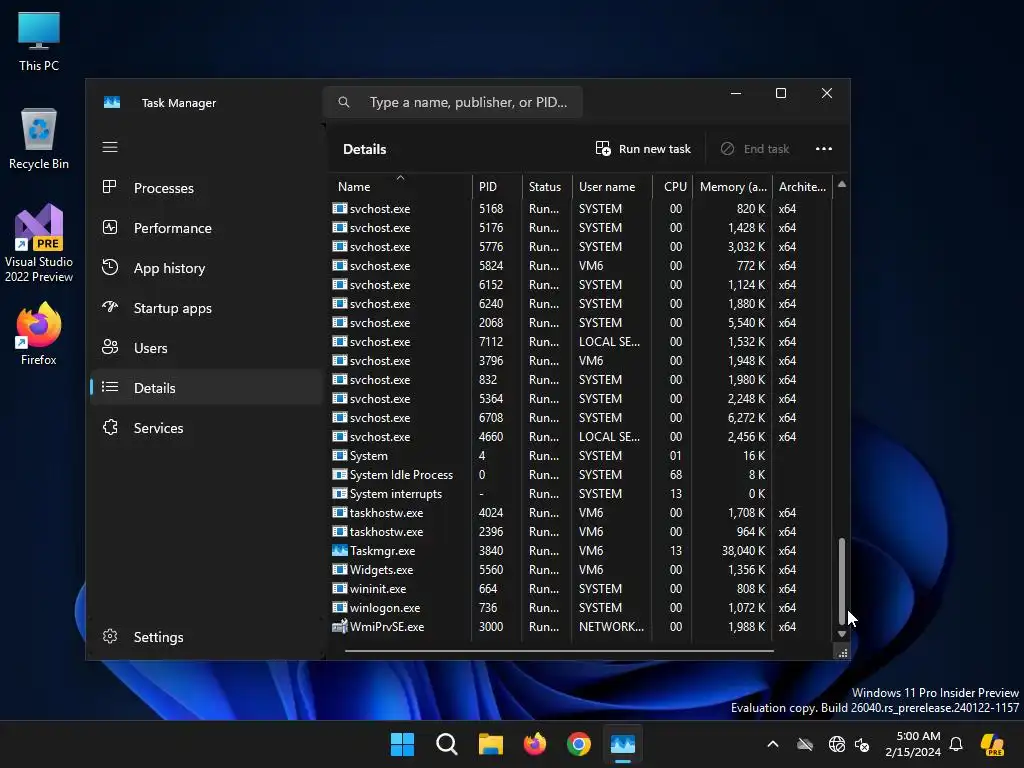Click the Run new task button
Screen dimensions: 1024x768
tap(643, 149)
